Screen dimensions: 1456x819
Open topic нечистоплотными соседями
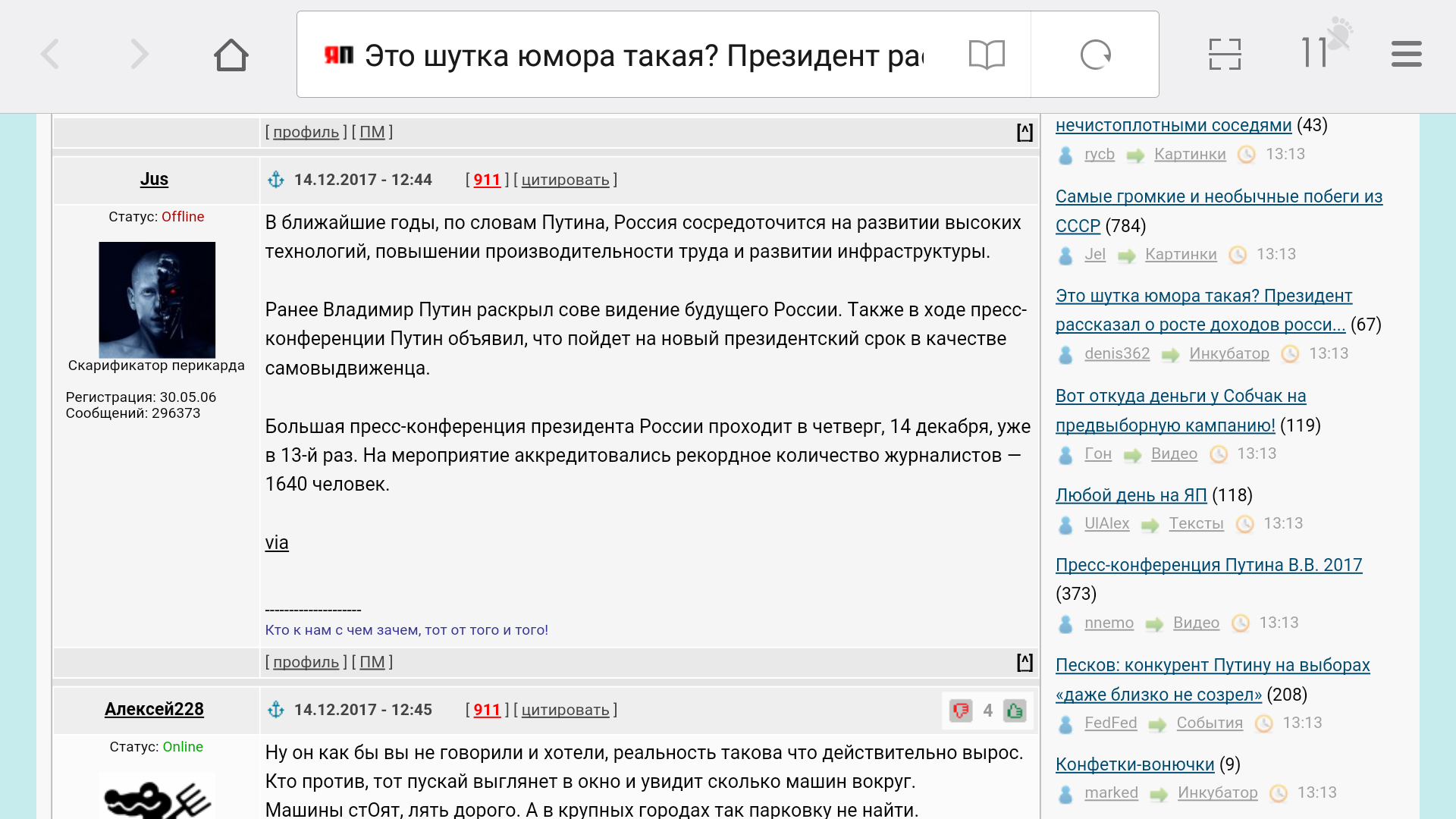[1173, 125]
